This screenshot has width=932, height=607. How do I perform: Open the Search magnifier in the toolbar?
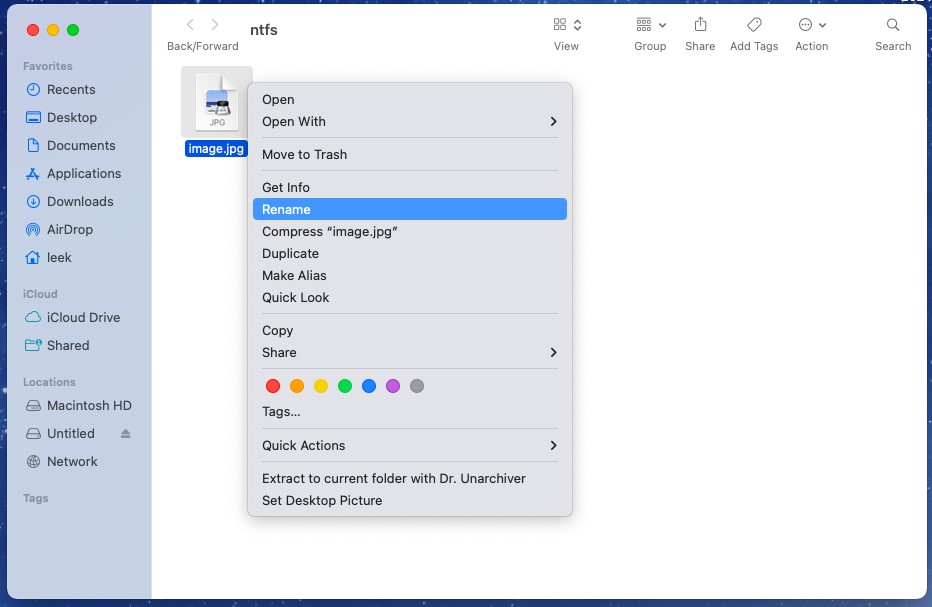pyautogui.click(x=892, y=25)
